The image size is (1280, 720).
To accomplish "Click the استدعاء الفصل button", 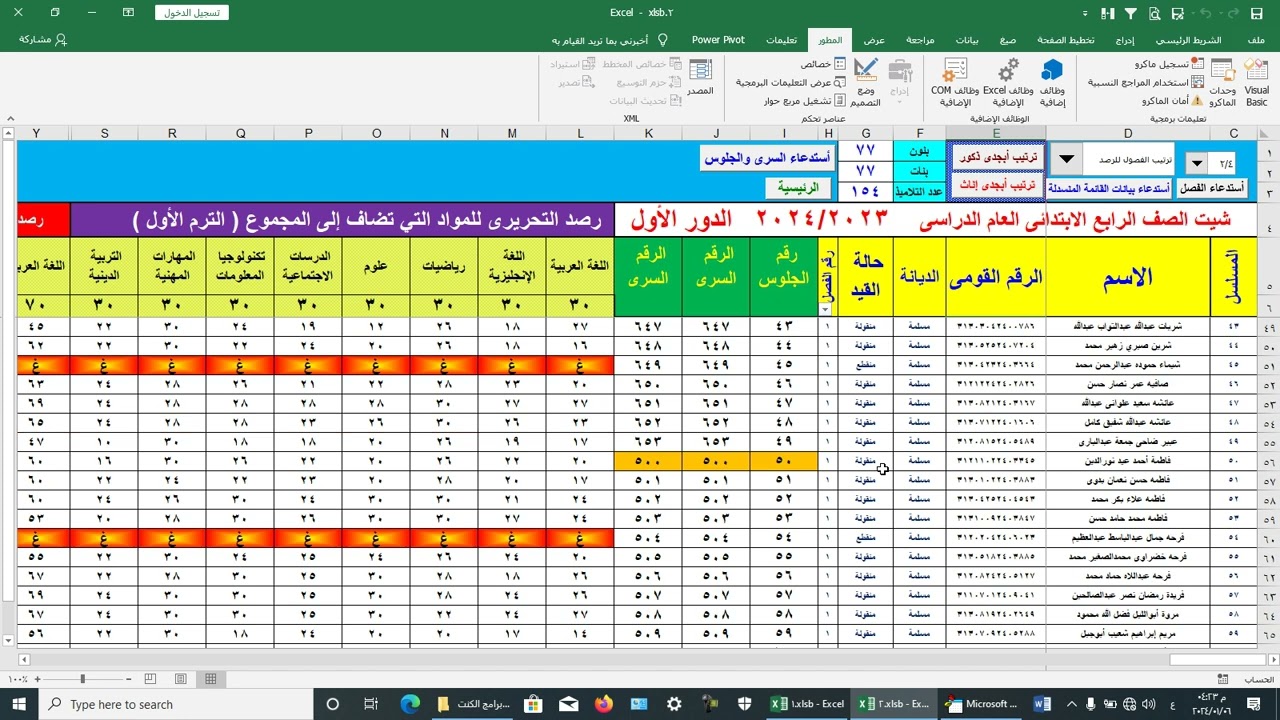I will click(1212, 188).
